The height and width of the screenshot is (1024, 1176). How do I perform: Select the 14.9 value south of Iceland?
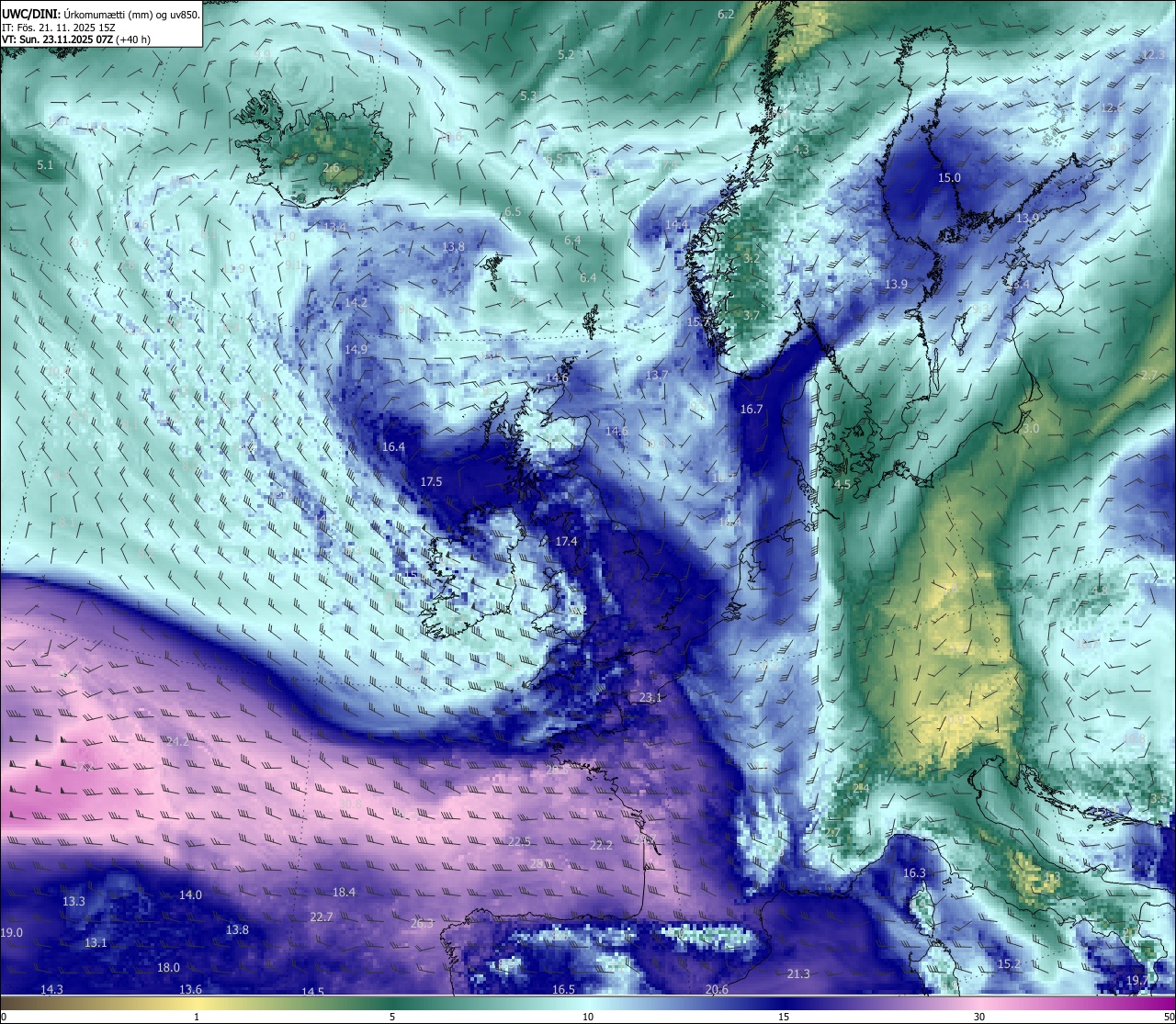point(356,350)
